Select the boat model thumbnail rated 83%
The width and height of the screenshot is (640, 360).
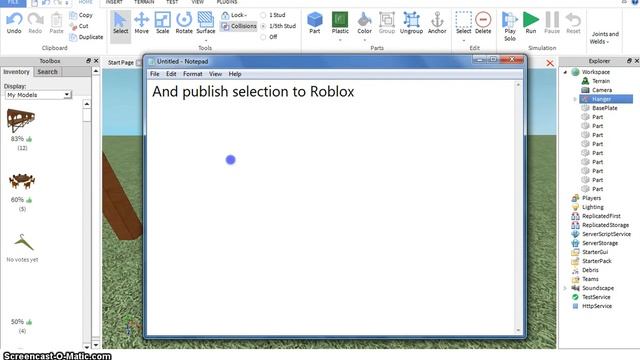pos(21,120)
